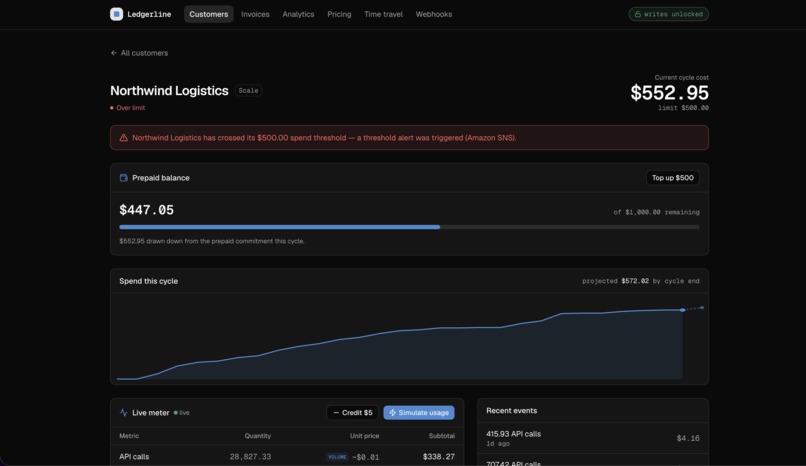
Task: Open the Webhooks tab
Action: pos(434,14)
